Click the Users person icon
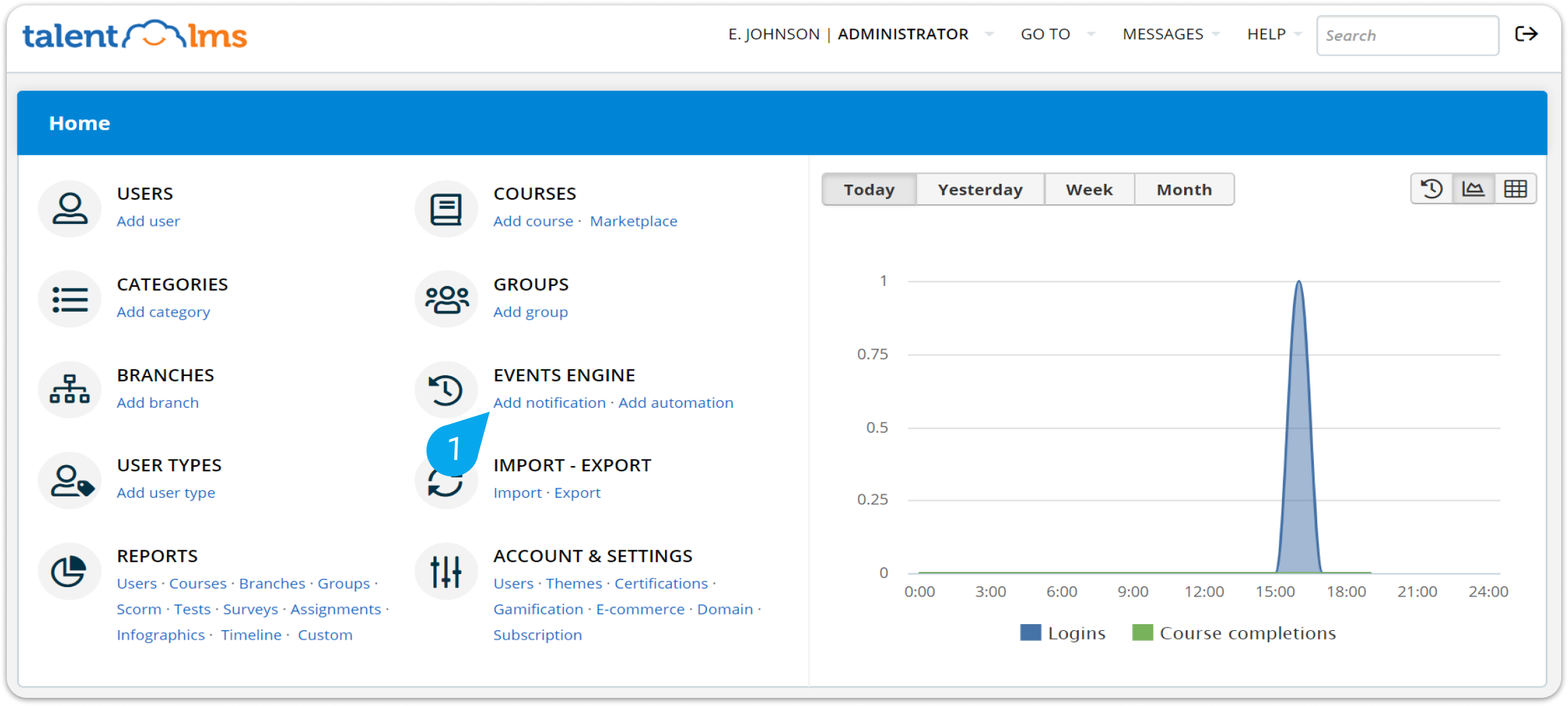The height and width of the screenshot is (706, 1568). click(70, 208)
